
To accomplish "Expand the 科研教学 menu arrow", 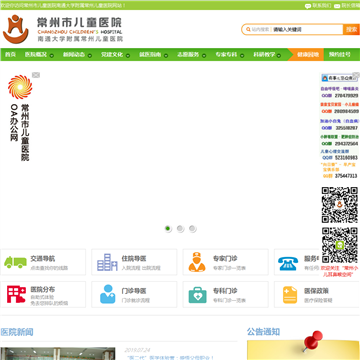I will [x=280, y=56].
